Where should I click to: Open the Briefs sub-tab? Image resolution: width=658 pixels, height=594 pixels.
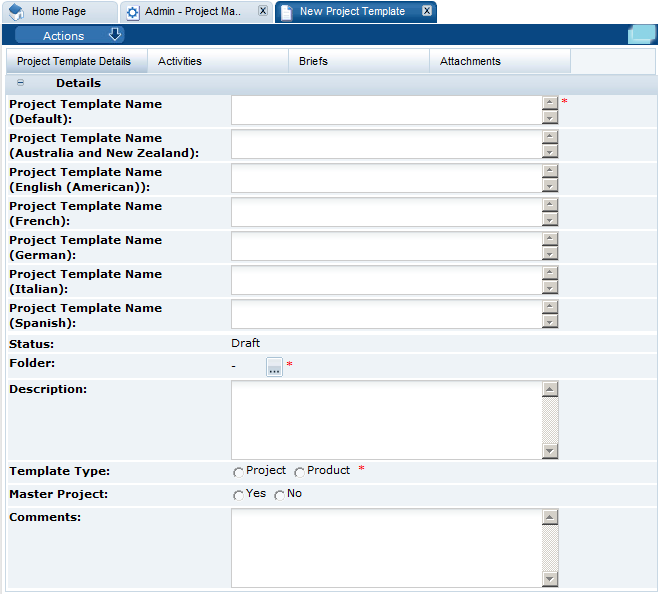[359, 61]
